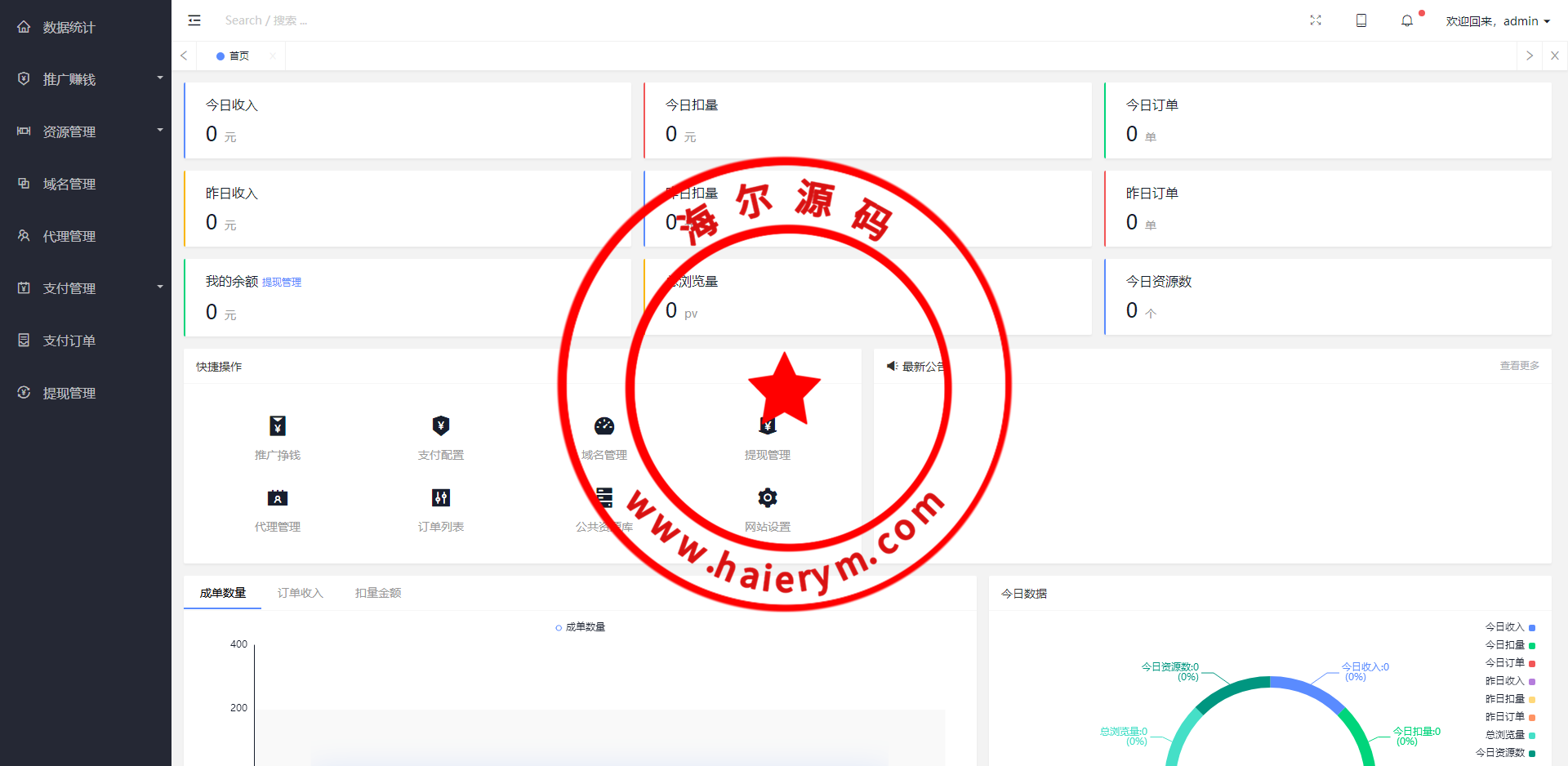Click the fullscreen toggle icon
Image resolution: width=1568 pixels, height=766 pixels.
pos(1316,20)
